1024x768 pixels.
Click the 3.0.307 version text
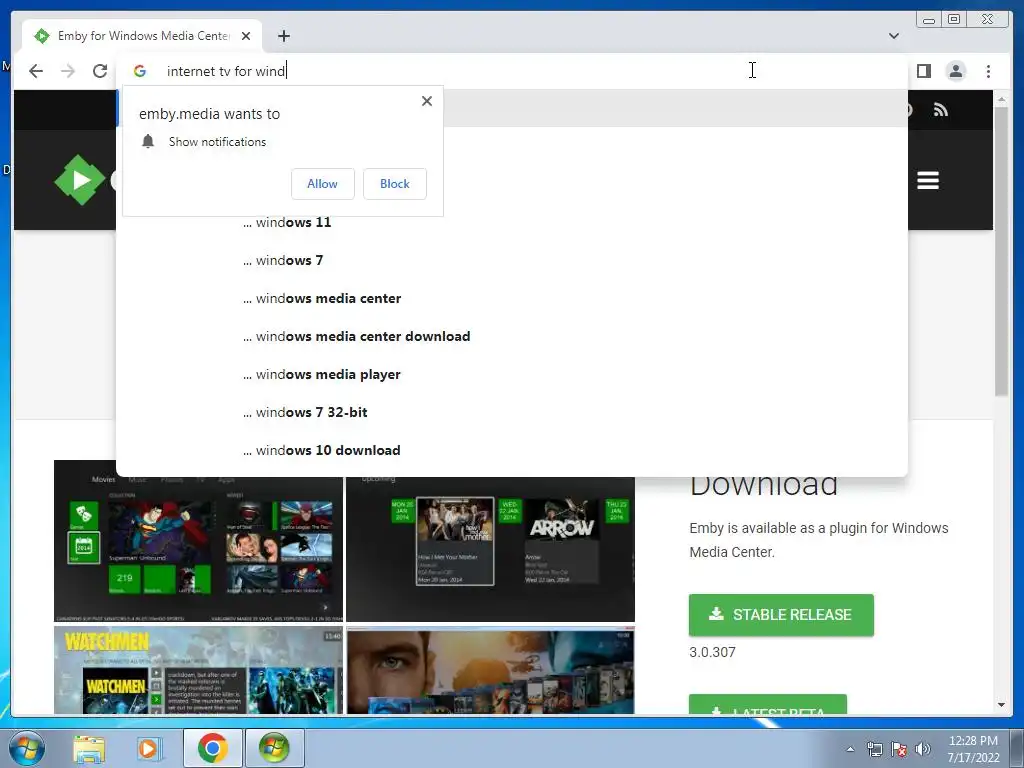pyautogui.click(x=712, y=652)
